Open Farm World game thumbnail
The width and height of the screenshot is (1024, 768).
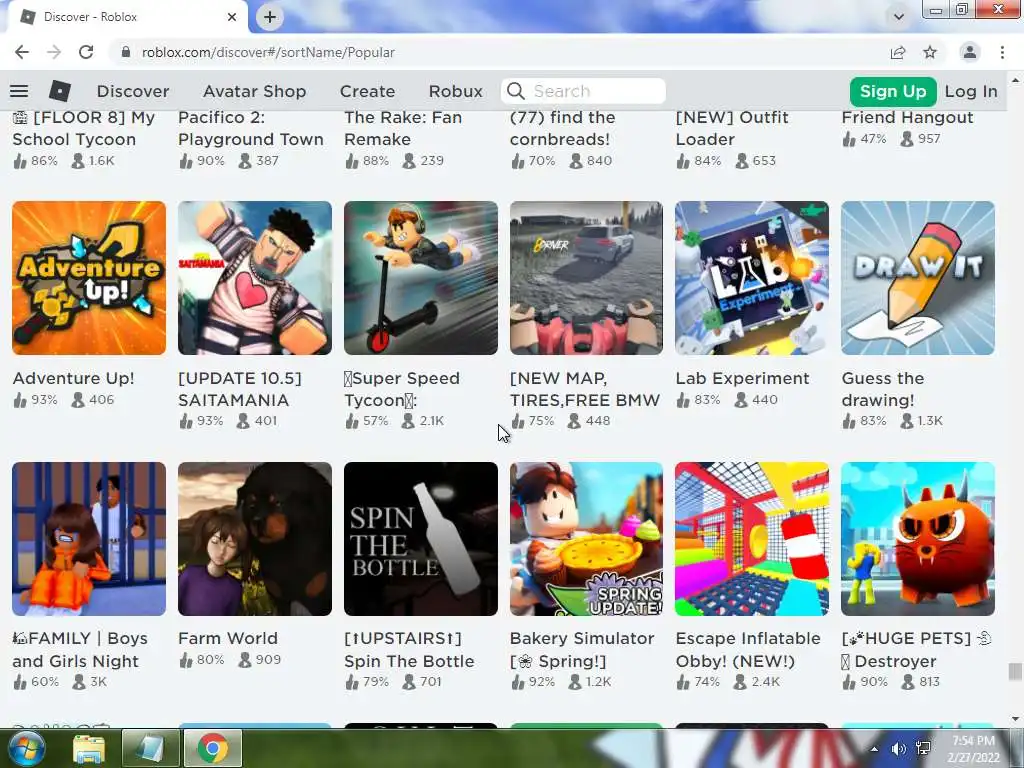coord(255,539)
